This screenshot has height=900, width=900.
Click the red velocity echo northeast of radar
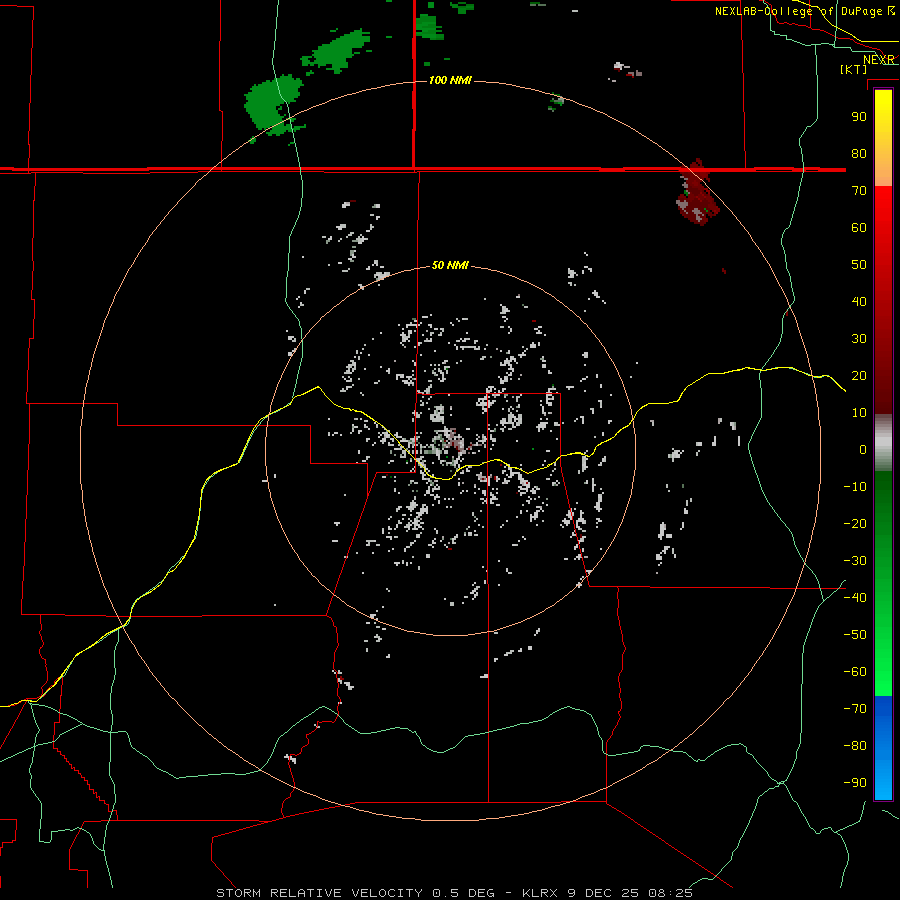click(697, 193)
